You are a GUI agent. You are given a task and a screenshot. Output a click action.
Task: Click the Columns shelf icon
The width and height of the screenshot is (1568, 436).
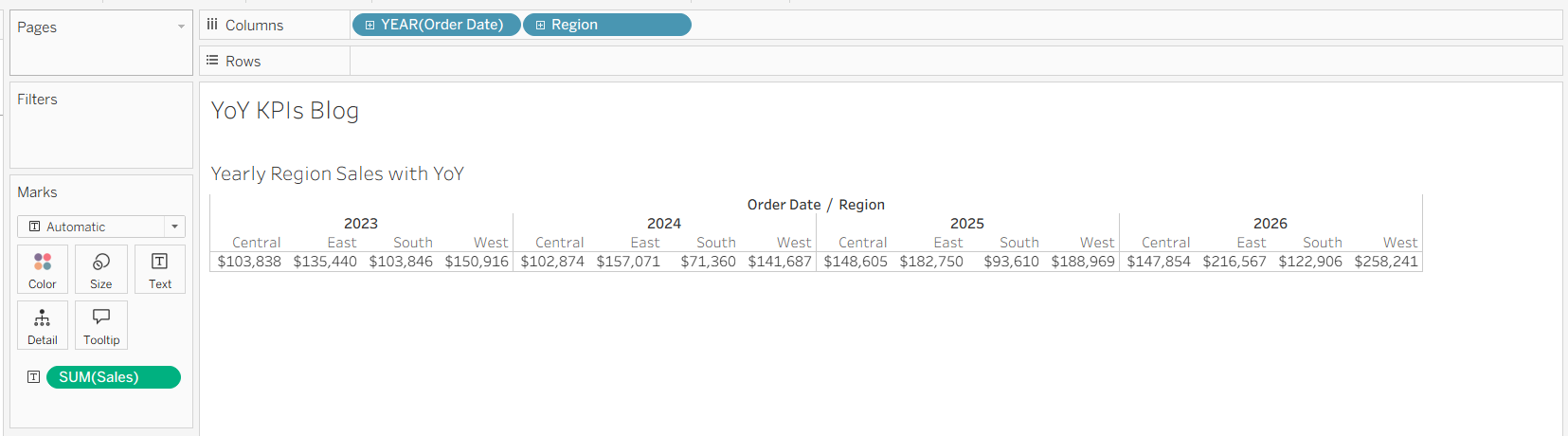pyautogui.click(x=212, y=25)
